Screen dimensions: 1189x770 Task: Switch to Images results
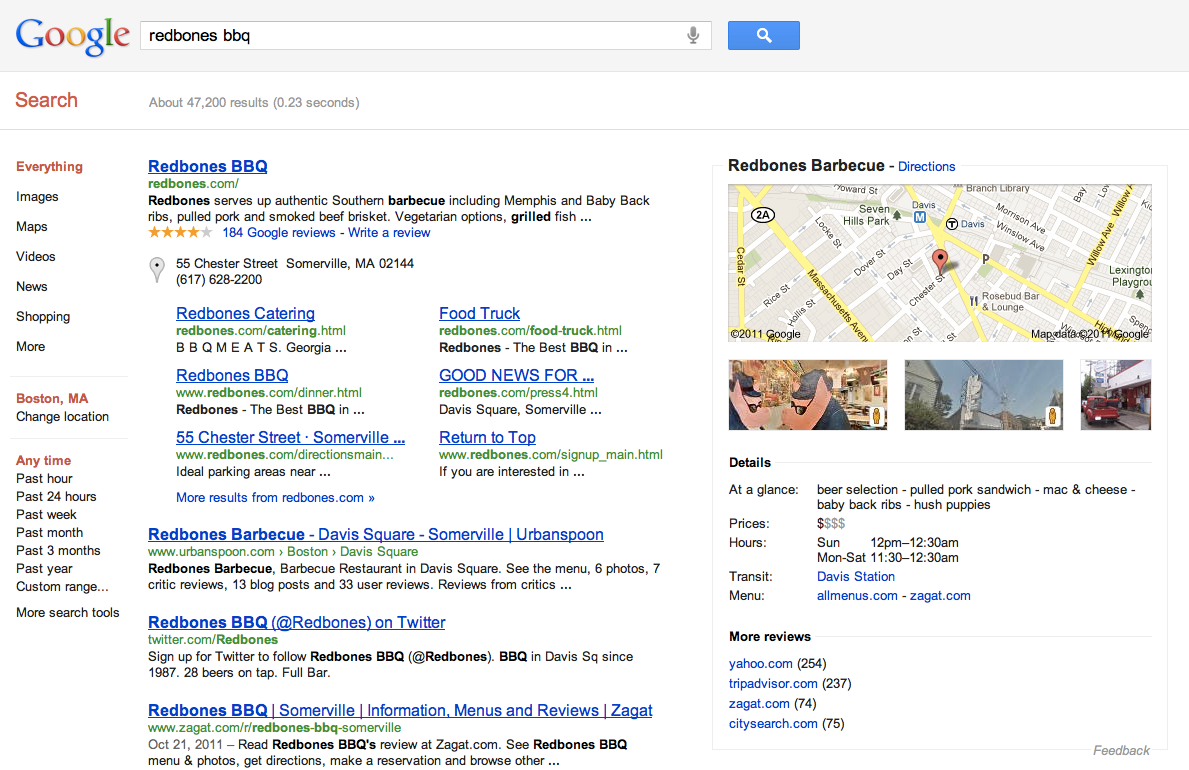coord(37,197)
